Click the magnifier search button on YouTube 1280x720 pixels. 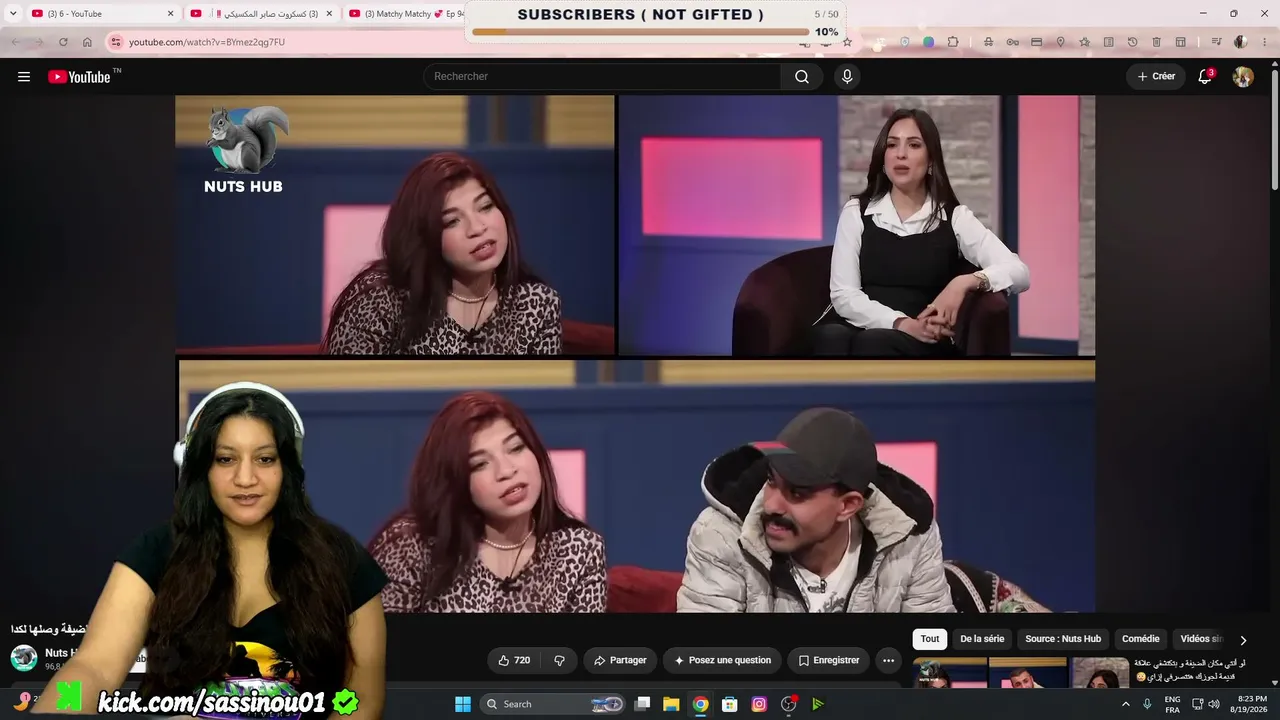pyautogui.click(x=802, y=77)
